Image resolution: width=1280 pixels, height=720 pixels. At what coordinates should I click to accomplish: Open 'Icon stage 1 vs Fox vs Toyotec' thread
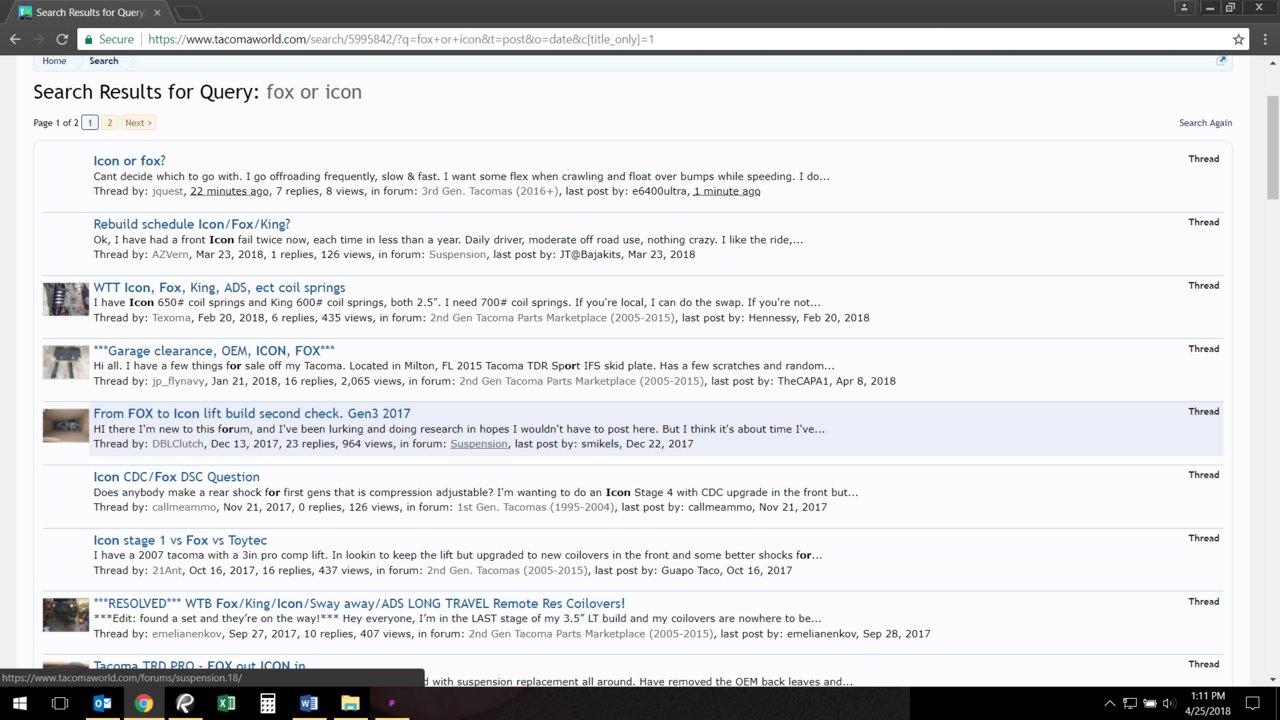(180, 540)
